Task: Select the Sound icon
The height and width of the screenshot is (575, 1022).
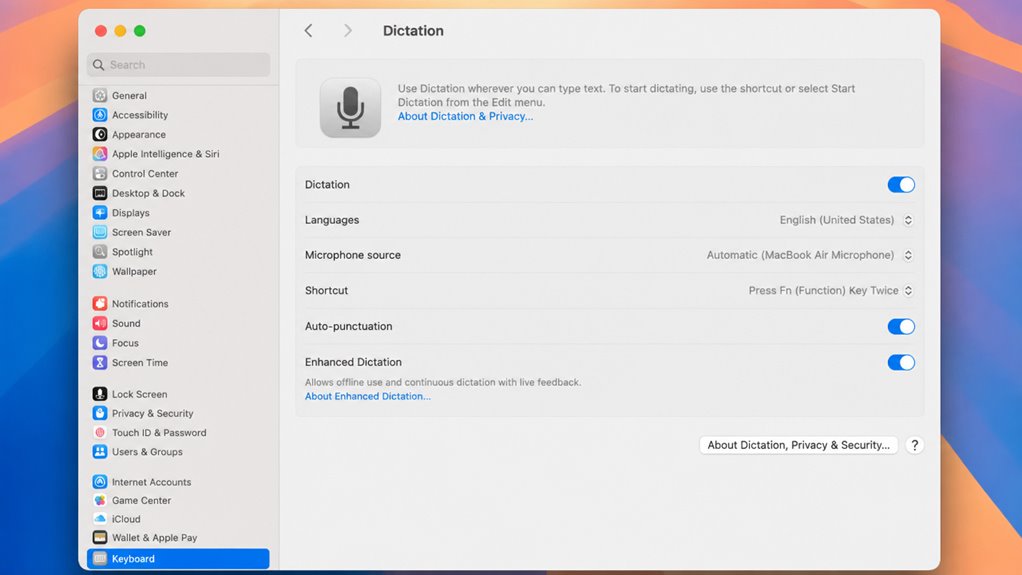Action: tap(100, 323)
